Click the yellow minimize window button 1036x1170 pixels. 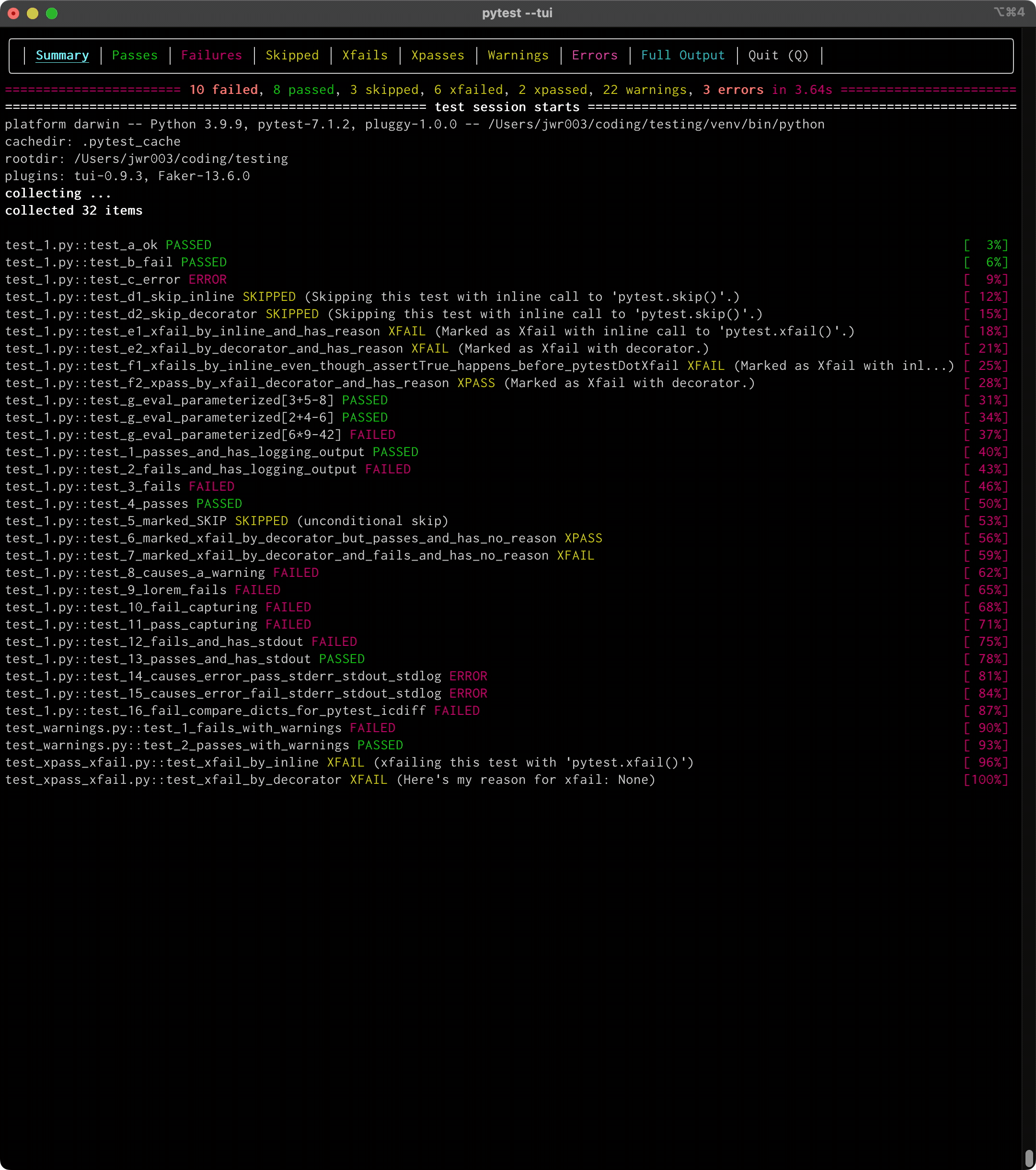click(33, 13)
